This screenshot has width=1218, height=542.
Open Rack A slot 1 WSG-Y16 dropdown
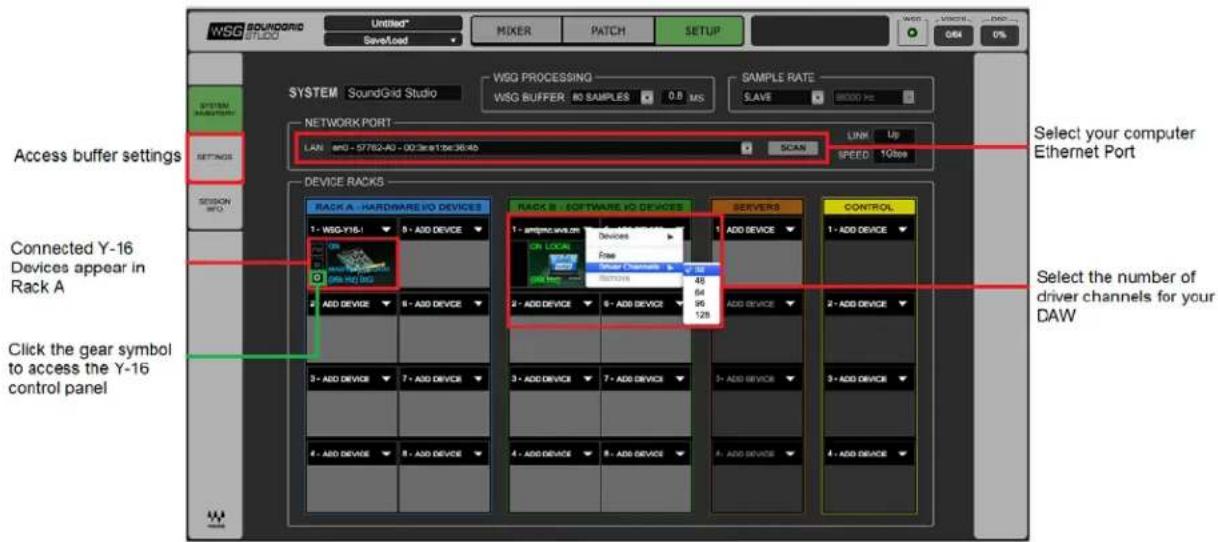click(351, 230)
